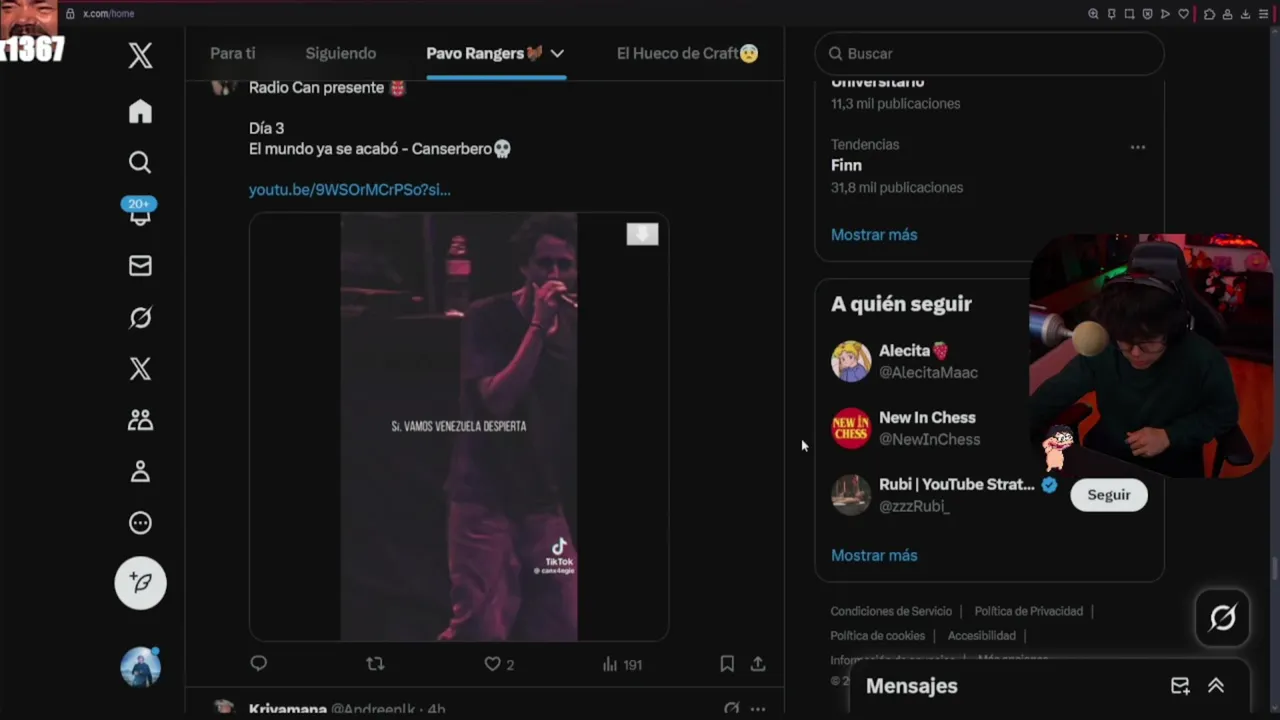The height and width of the screenshot is (720, 1280).
Task: Click the Buscar search field
Action: tap(990, 53)
